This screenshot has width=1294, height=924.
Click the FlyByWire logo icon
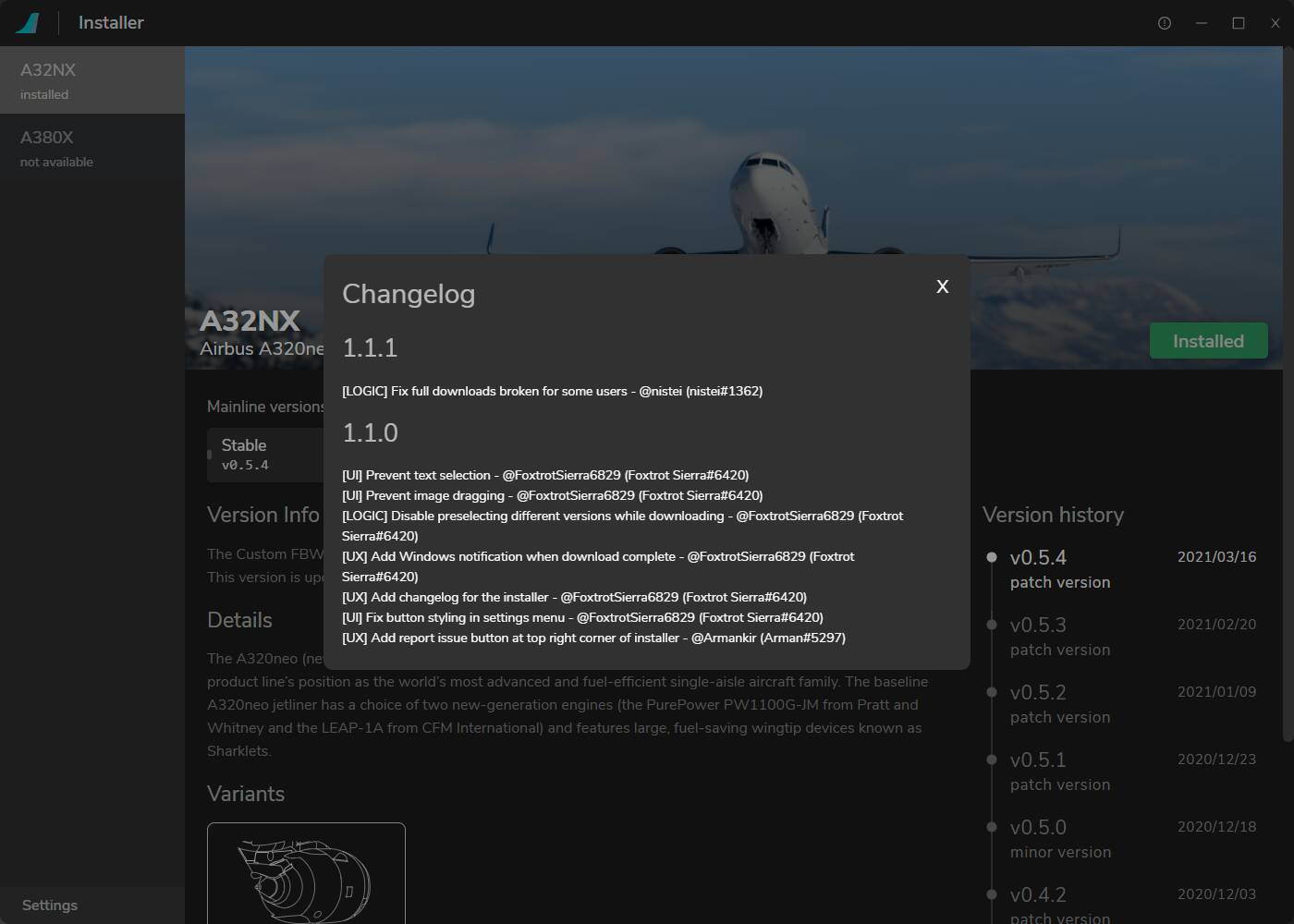pyautogui.click(x=28, y=23)
